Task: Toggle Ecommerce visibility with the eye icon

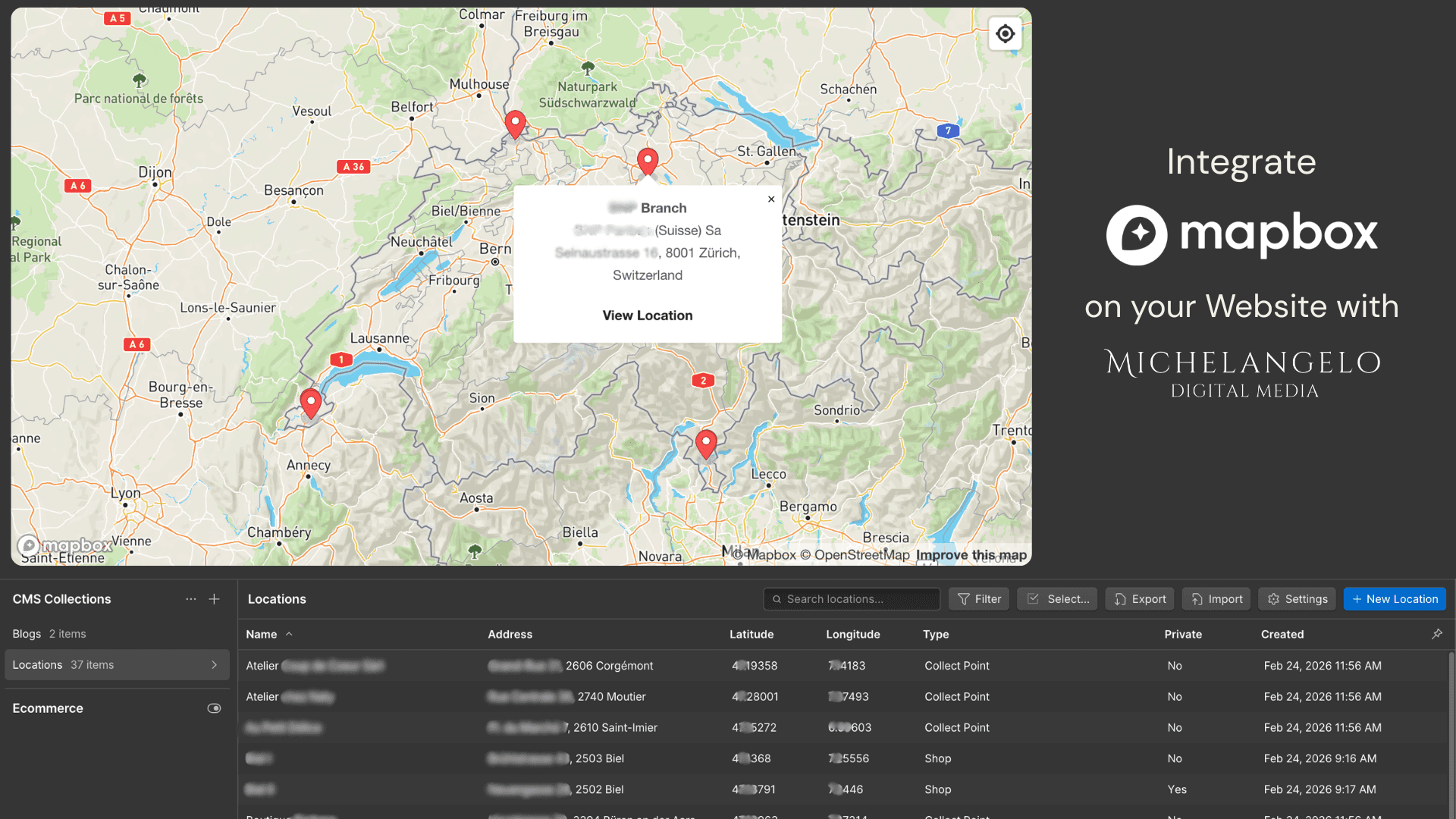Action: 214,708
